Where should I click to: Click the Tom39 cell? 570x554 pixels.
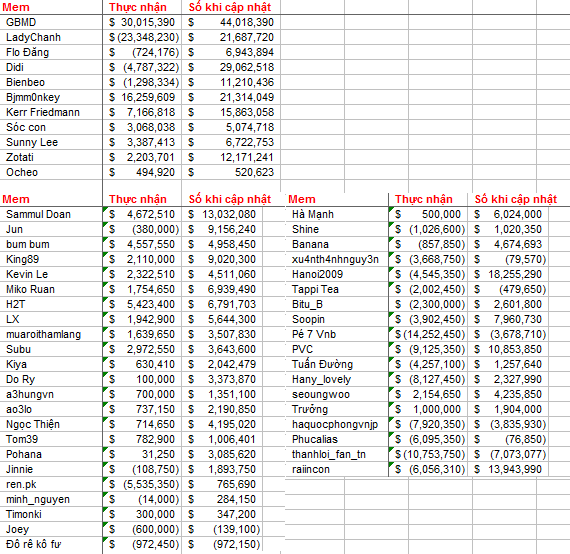pos(51,439)
